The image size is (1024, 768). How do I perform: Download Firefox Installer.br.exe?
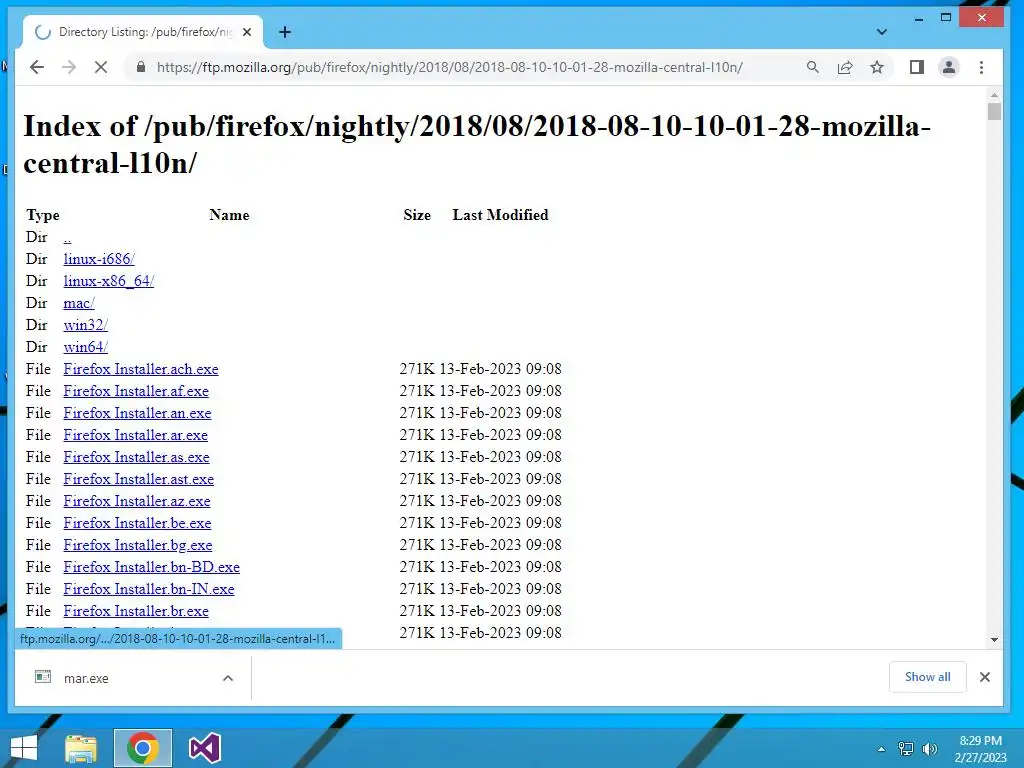tap(136, 611)
